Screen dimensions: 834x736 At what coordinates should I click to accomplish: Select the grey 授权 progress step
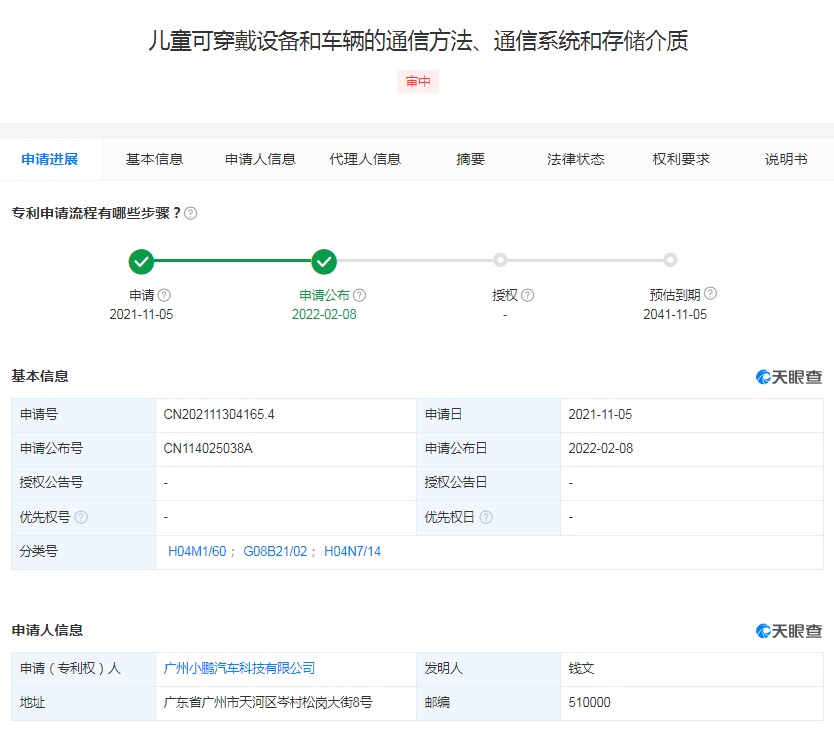click(500, 260)
